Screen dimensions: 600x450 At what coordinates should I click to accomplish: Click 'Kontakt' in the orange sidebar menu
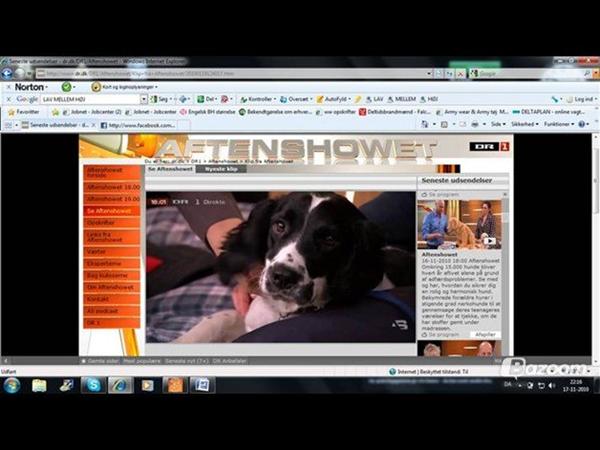click(112, 299)
